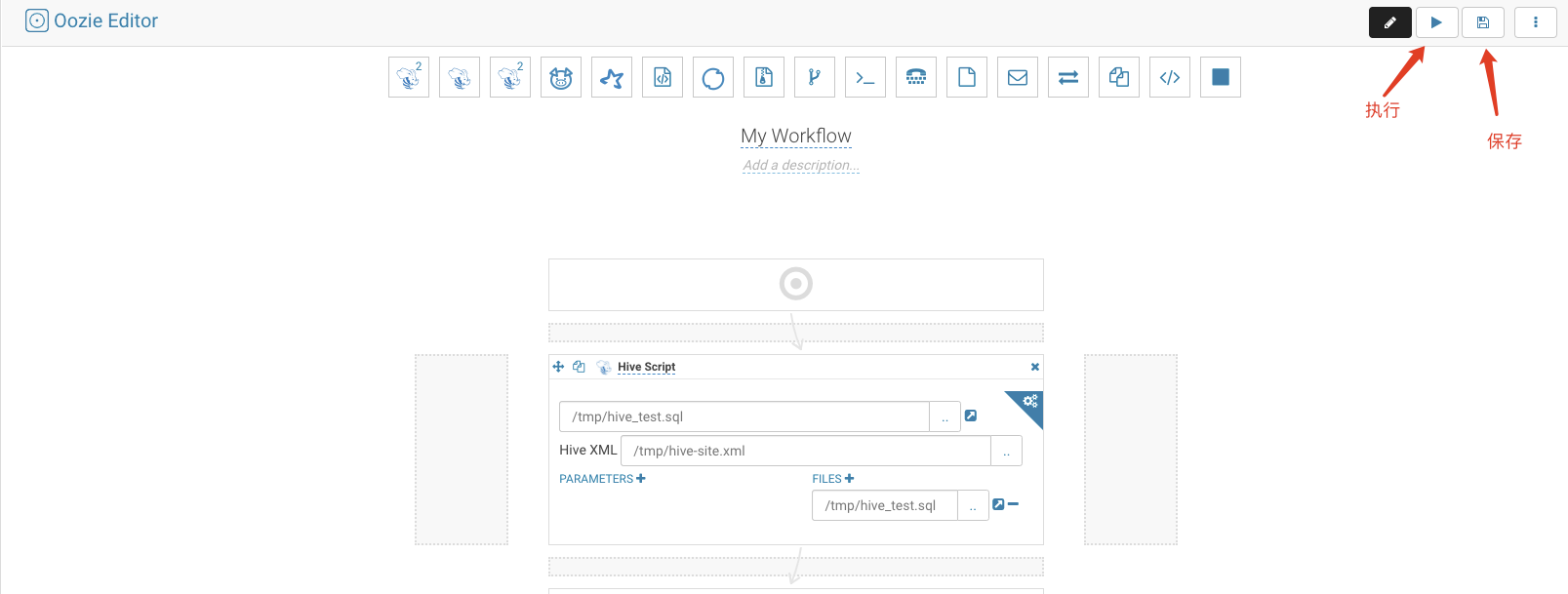Click the move handle on Hive Script node
This screenshot has height=594, width=1568.
tap(558, 367)
